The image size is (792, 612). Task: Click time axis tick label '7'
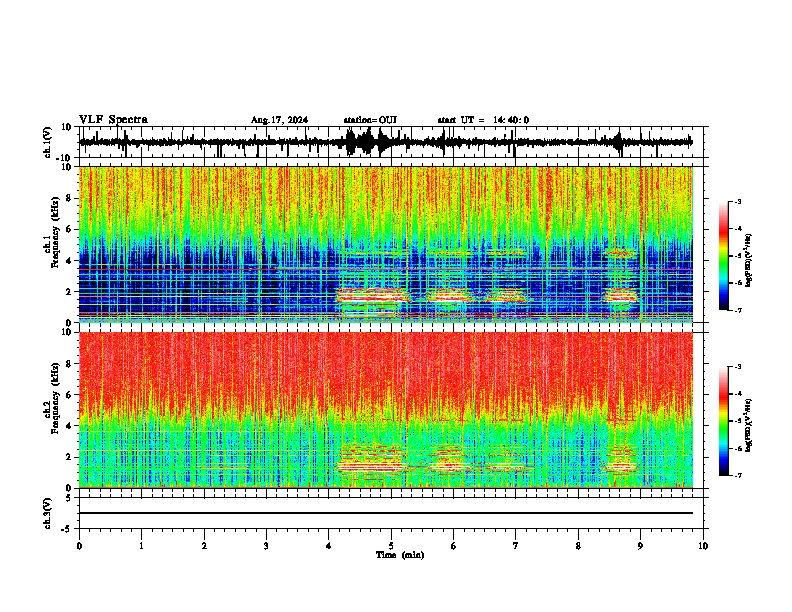pos(516,546)
